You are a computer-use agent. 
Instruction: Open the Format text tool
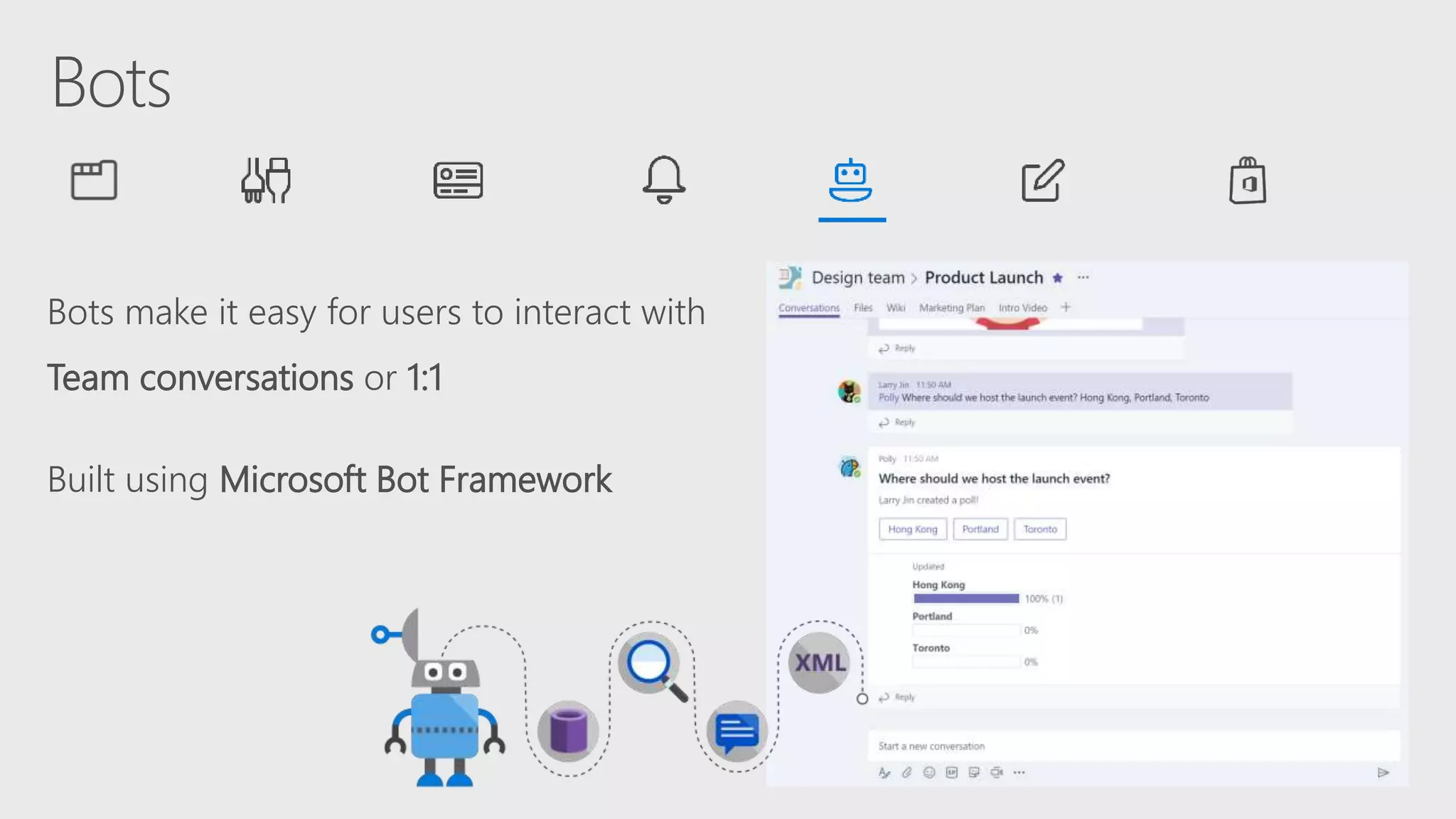point(884,772)
